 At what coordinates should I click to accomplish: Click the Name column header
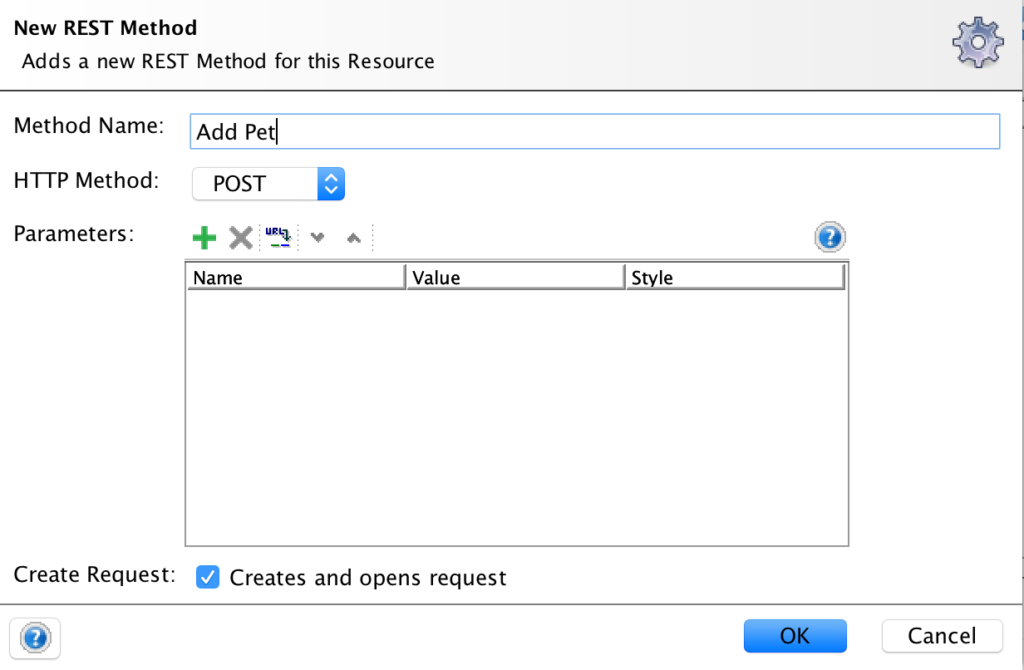(x=295, y=277)
